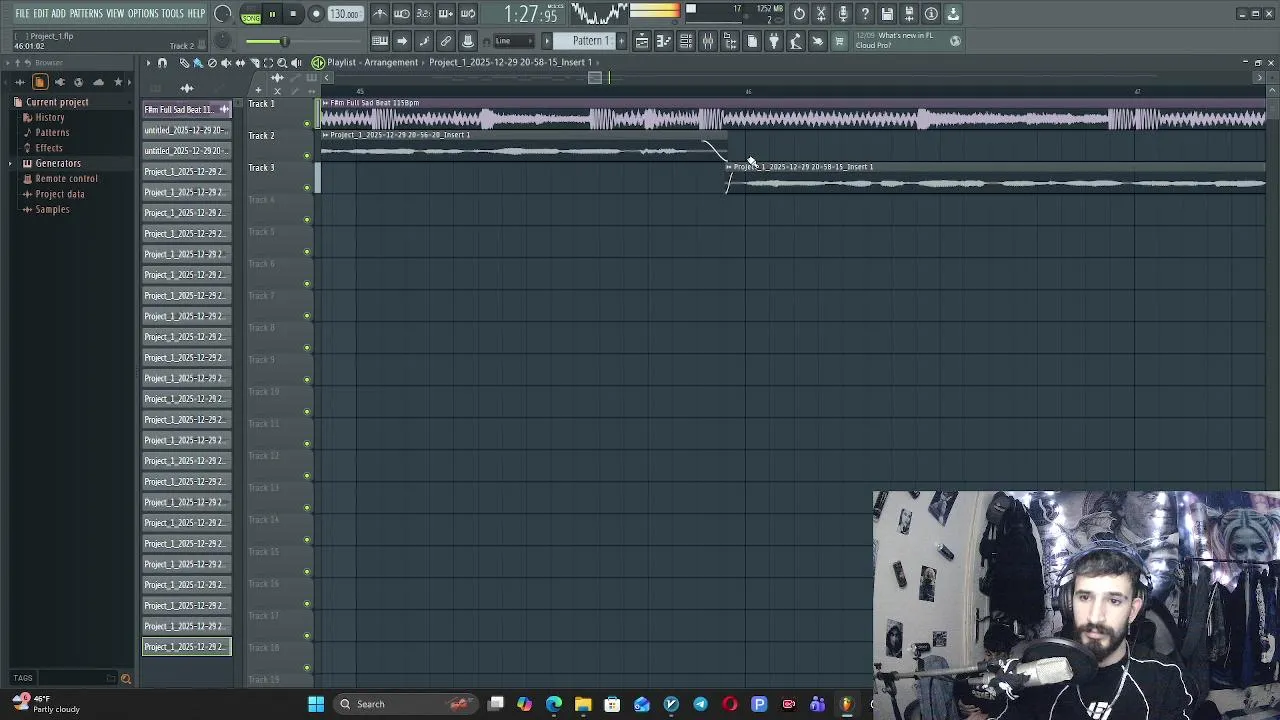This screenshot has width=1280, height=720.
Task: Click the plus button next to Pattern 1
Action: (x=621, y=41)
